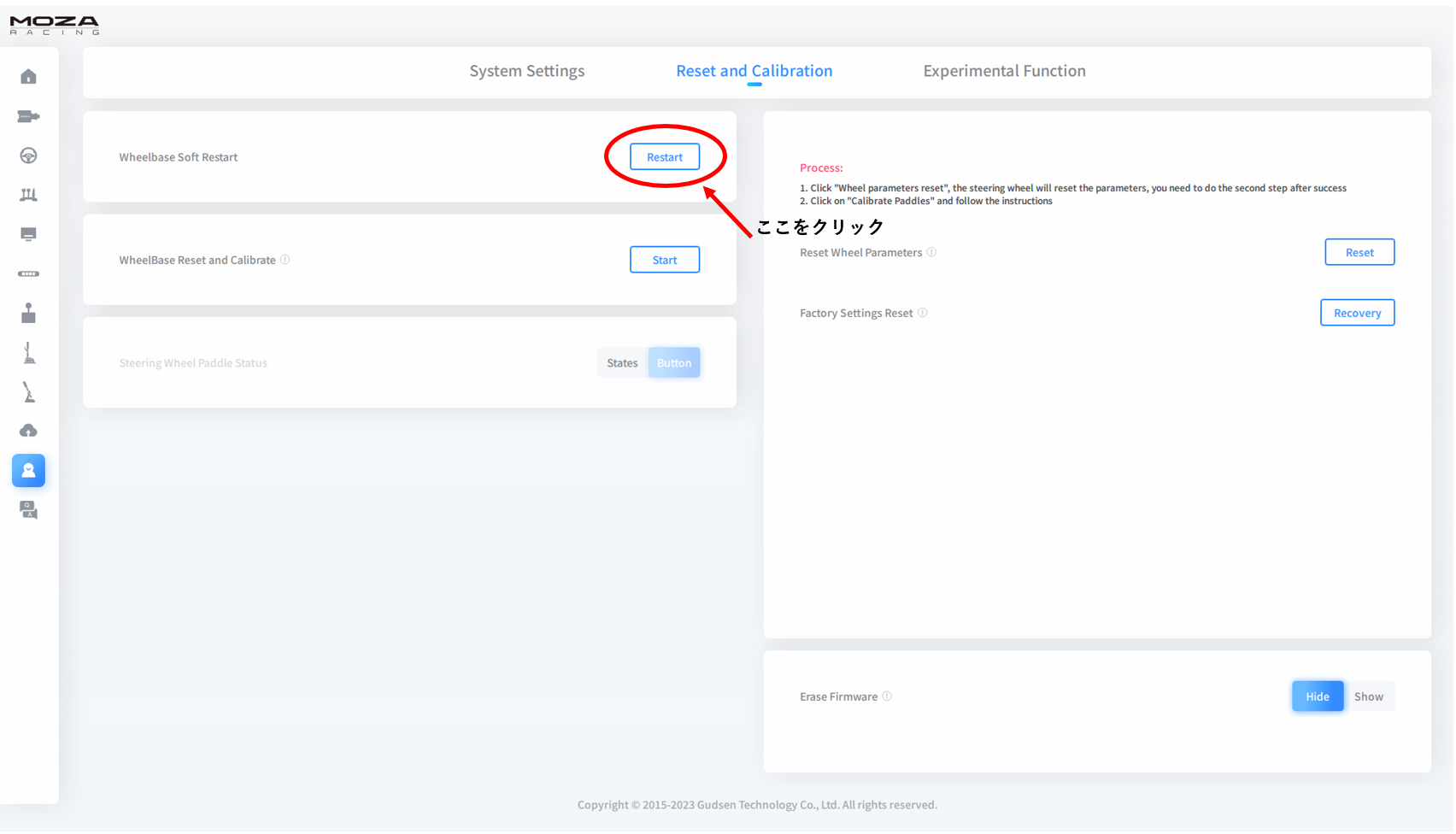
Task: Start WheelBase Reset and Calibrate
Action: (x=665, y=260)
